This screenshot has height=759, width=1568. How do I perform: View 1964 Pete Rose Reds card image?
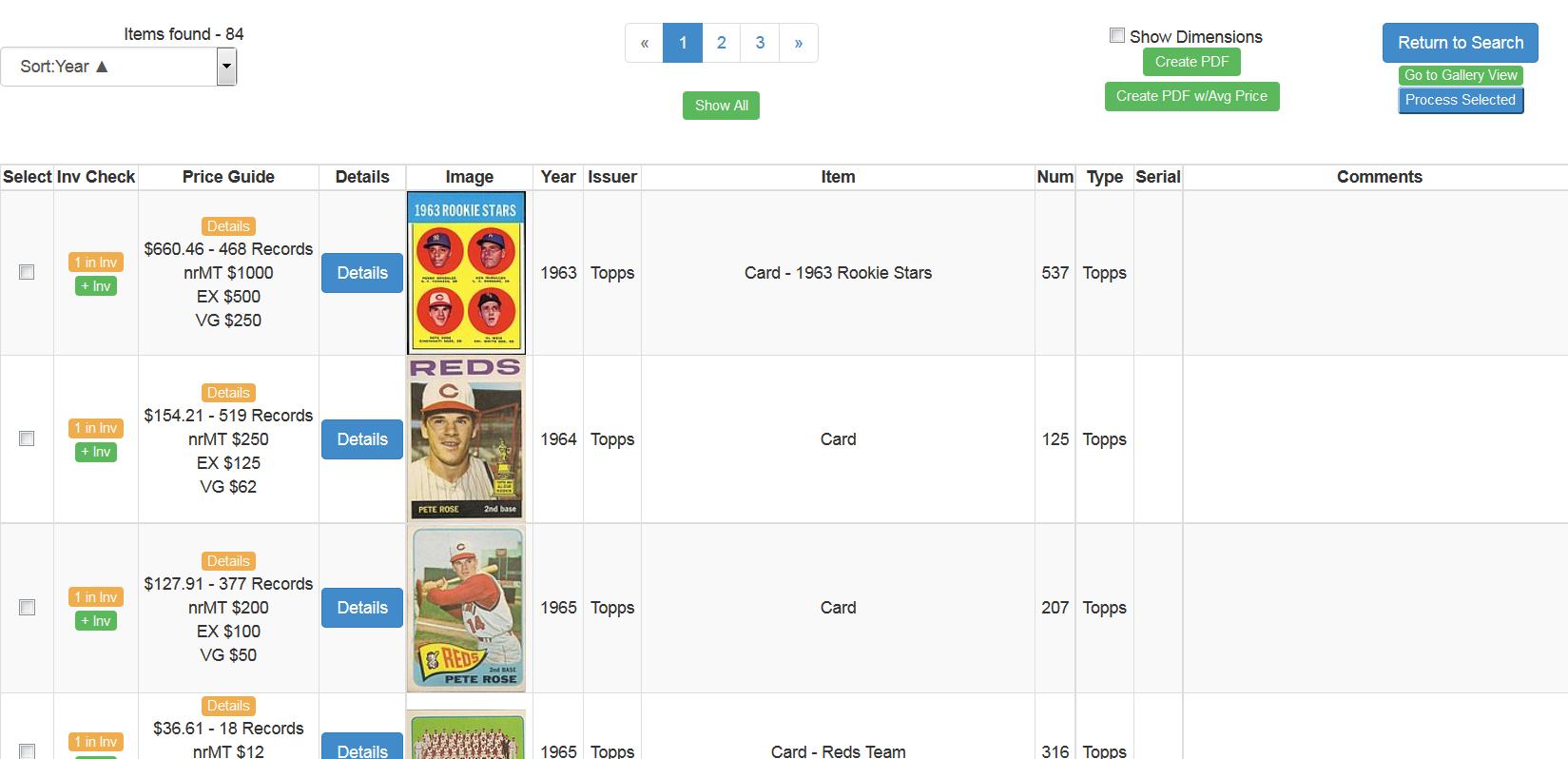(x=467, y=438)
